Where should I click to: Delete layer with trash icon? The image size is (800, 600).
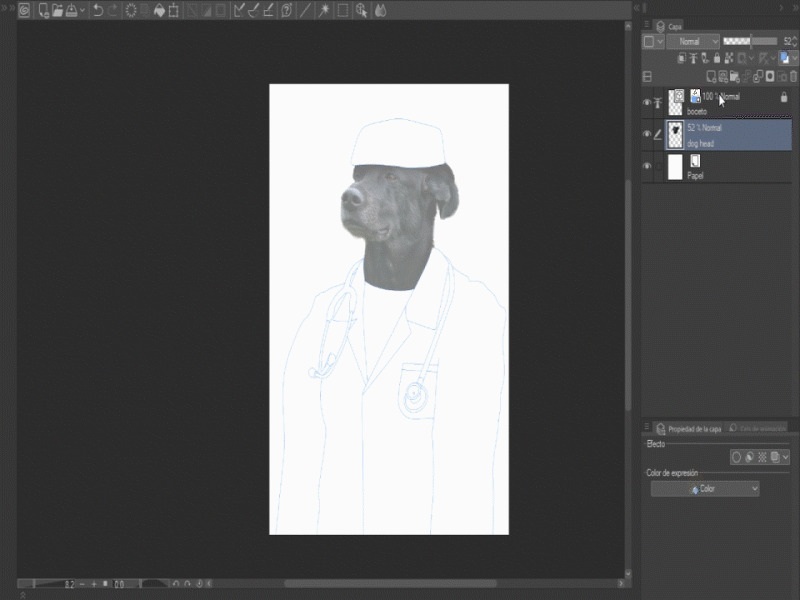[x=793, y=77]
